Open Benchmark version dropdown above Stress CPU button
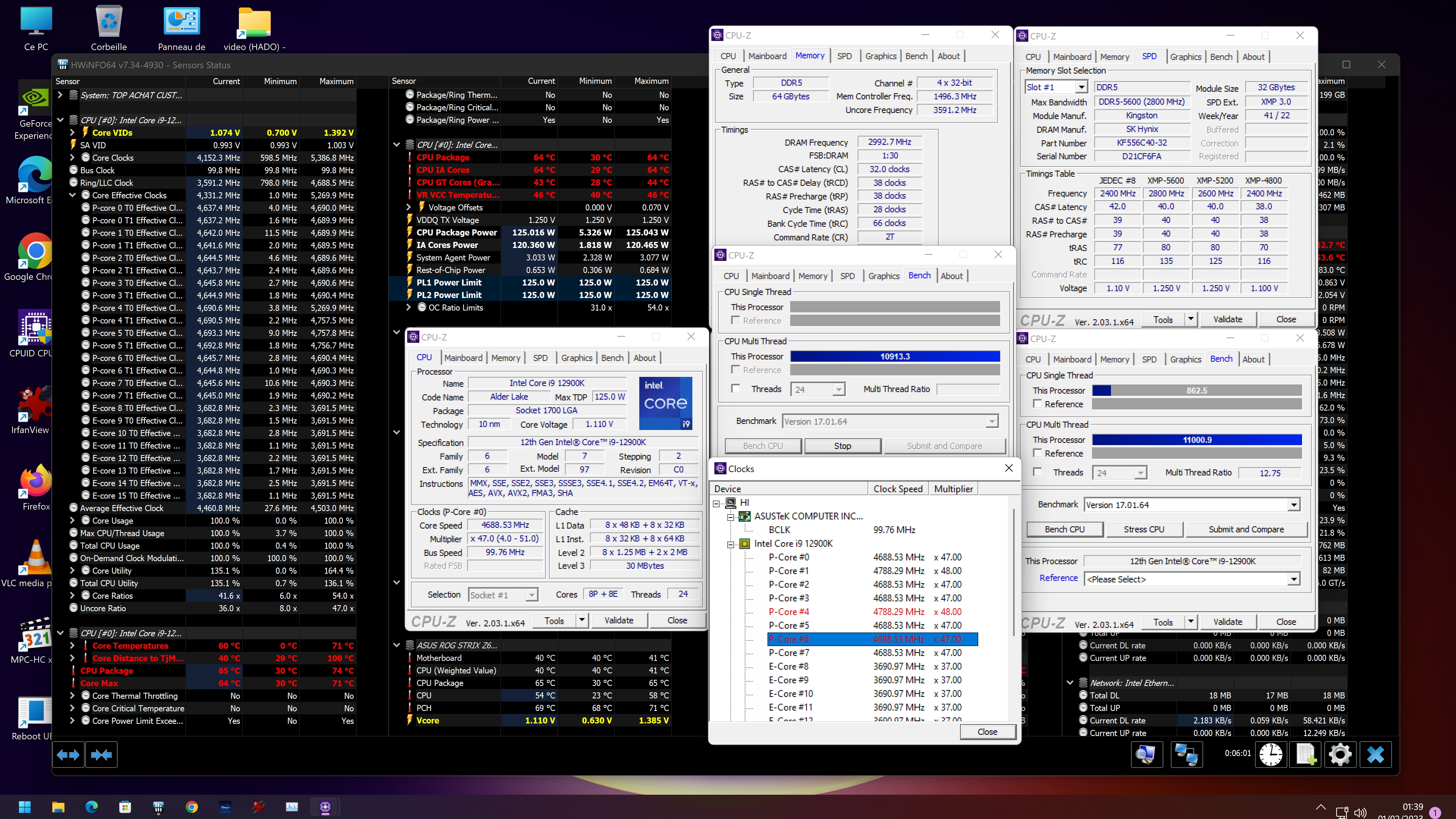1456x819 pixels. coord(1293,505)
